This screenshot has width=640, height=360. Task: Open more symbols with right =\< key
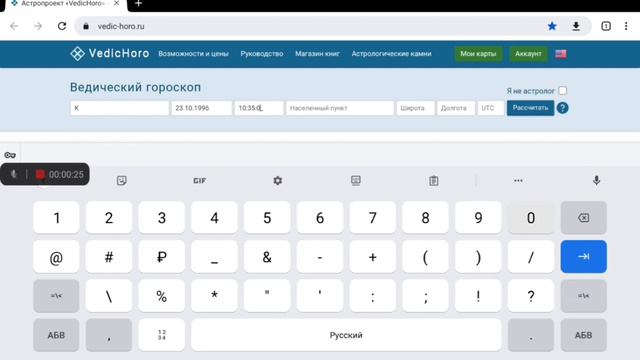click(583, 296)
